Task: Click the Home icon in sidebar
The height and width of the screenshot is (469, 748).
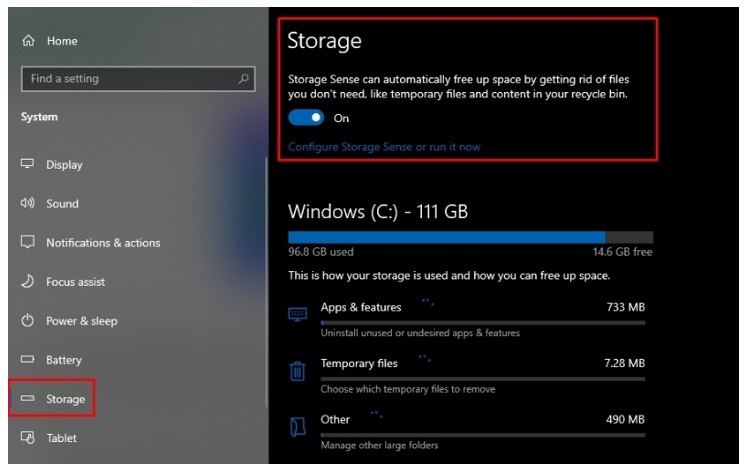Action: pos(28,41)
